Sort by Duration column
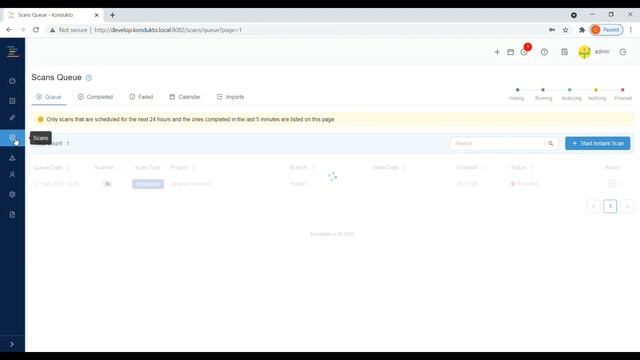This screenshot has height=360, width=640. [x=470, y=167]
